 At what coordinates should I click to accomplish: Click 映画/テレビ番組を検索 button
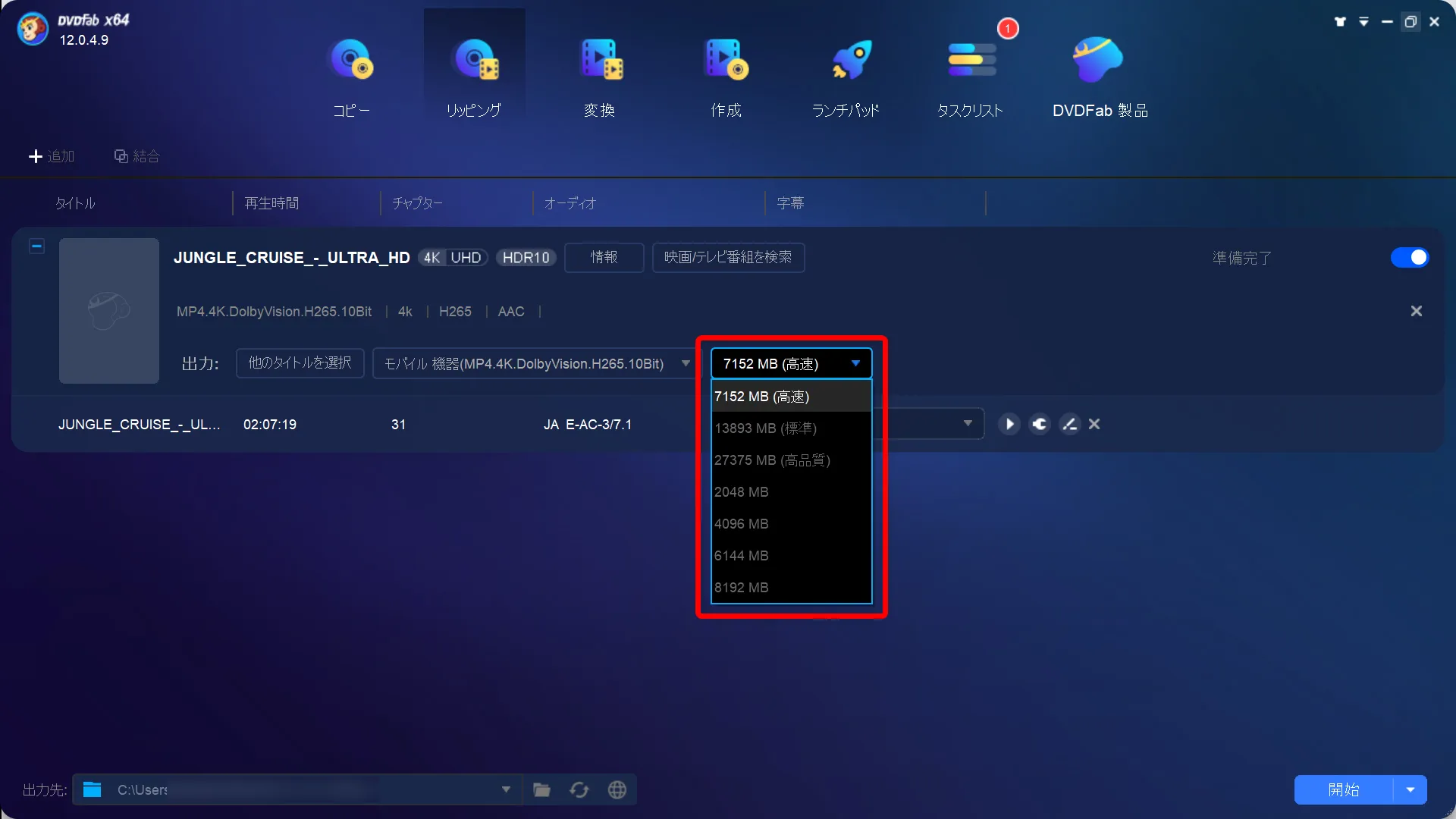click(728, 258)
